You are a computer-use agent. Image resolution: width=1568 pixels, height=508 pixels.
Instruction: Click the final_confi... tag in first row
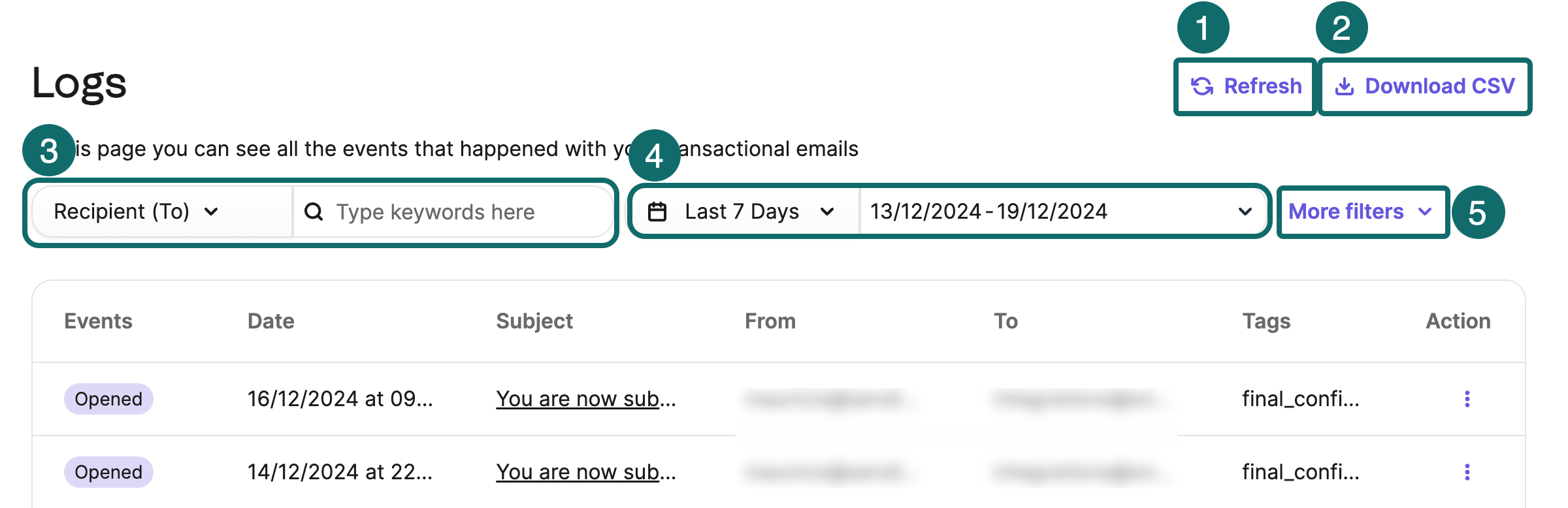(1300, 399)
